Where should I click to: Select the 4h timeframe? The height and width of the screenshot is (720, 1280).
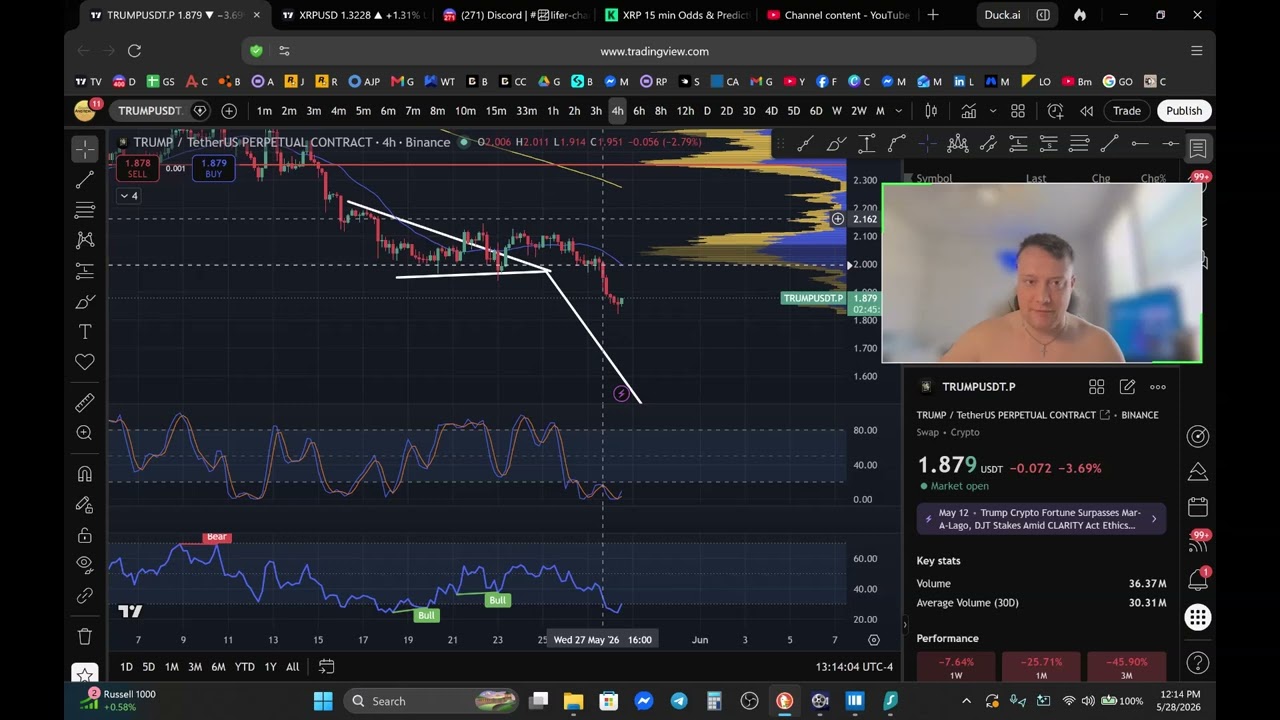pos(617,111)
